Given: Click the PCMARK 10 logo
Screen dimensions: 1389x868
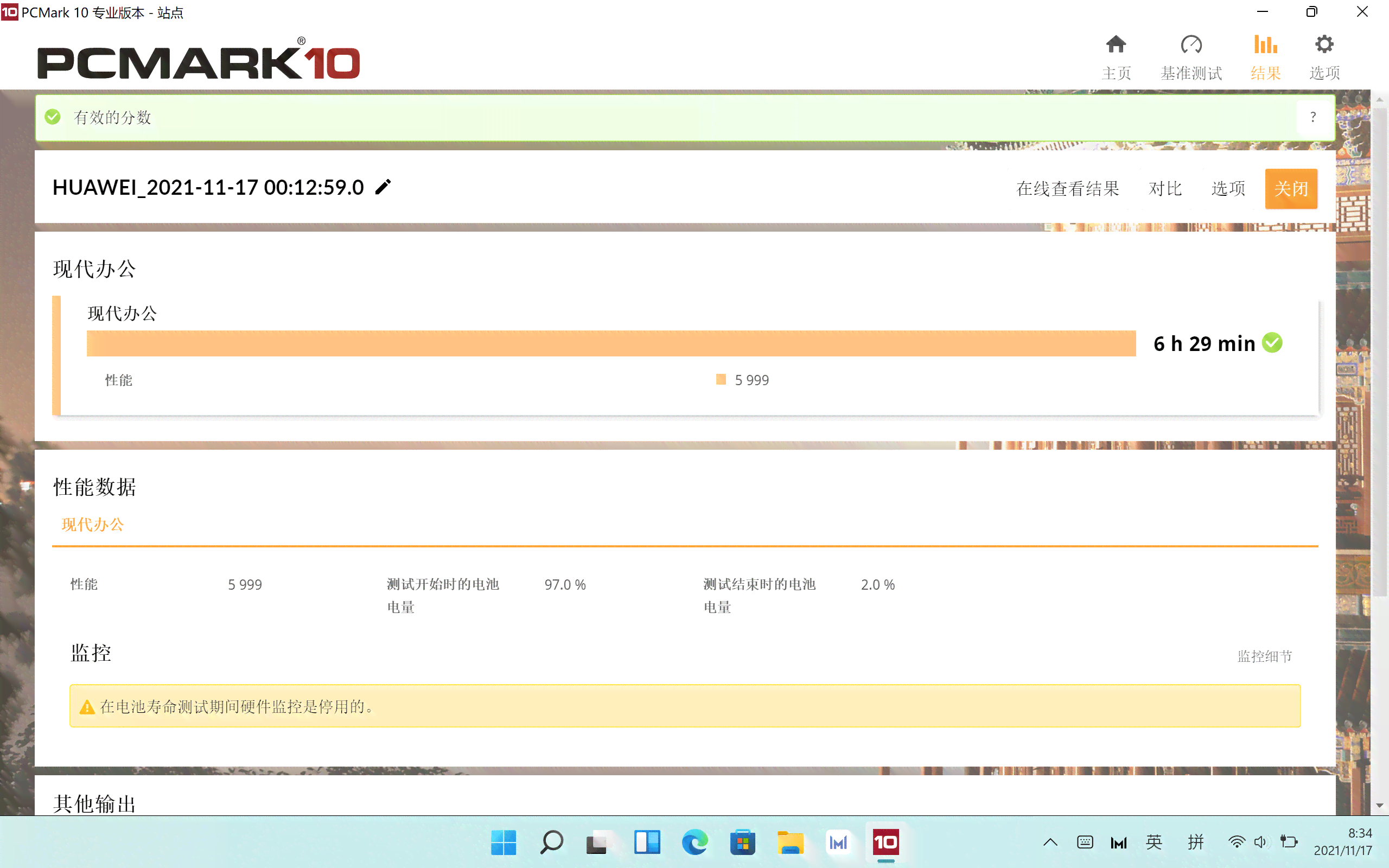Looking at the screenshot, I should pos(199,59).
